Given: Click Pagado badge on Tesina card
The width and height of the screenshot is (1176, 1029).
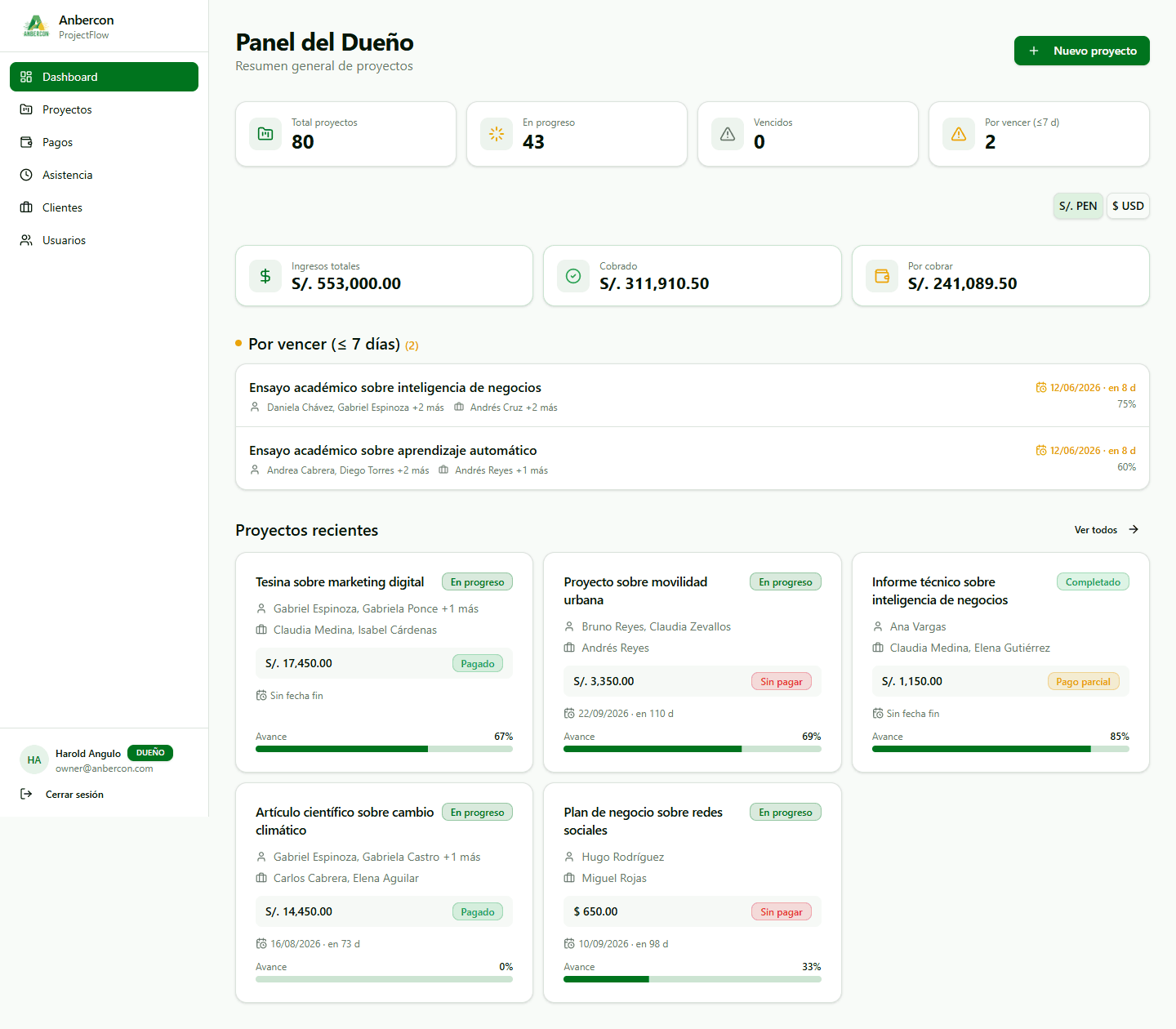Looking at the screenshot, I should [478, 664].
